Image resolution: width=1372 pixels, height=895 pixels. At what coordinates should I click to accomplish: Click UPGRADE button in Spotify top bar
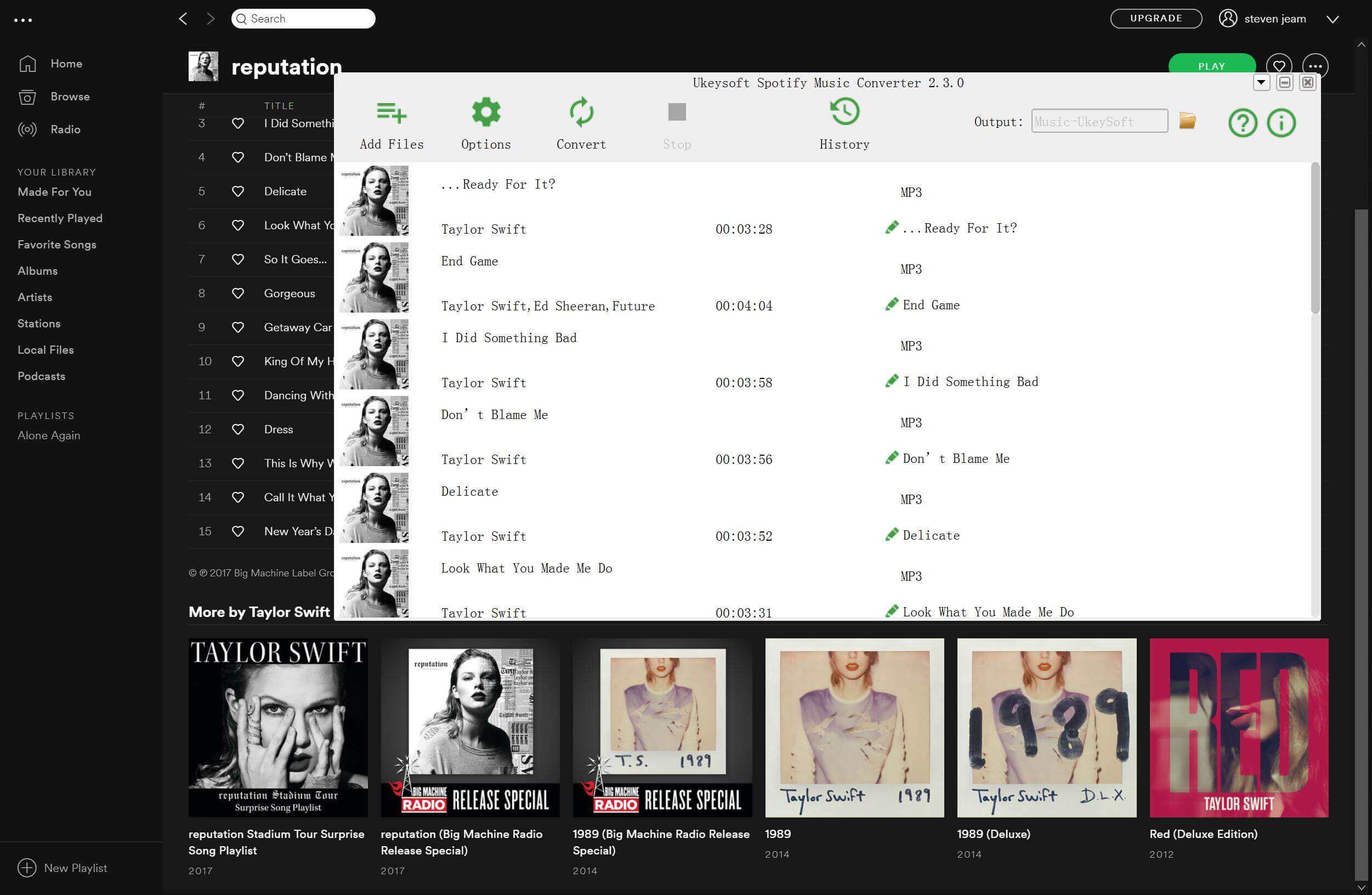pyautogui.click(x=1155, y=18)
